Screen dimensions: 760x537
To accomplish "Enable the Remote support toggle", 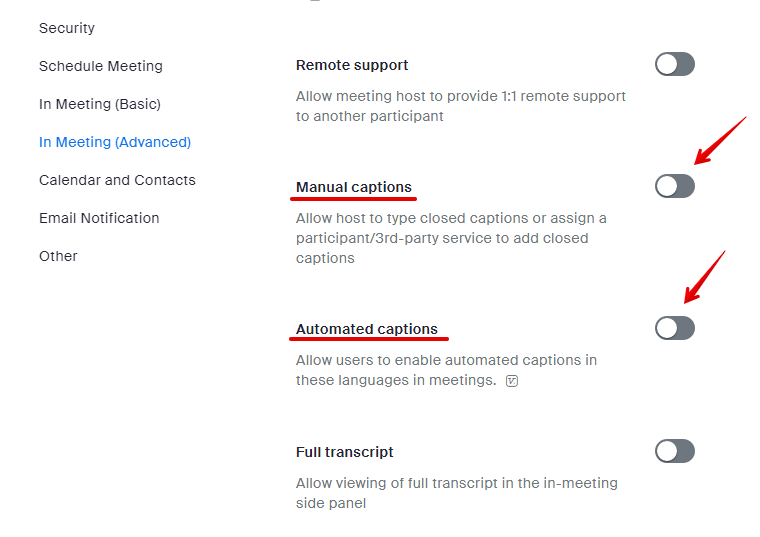I will [674, 65].
